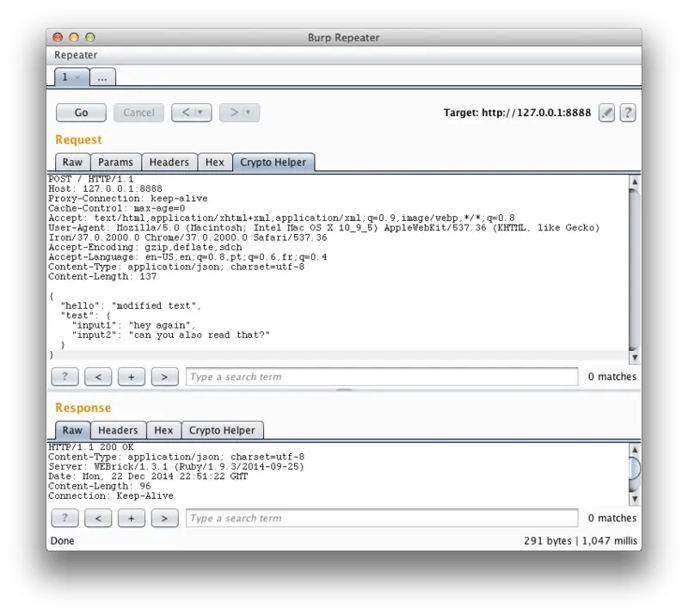Open the back history dropdown arrow
This screenshot has height=615, width=688.
point(201,113)
